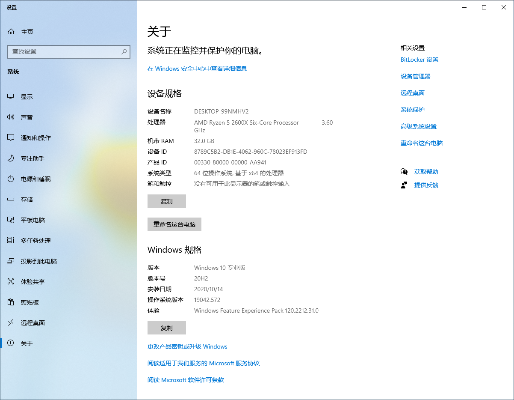The height and width of the screenshot is (400, 514).
Task: Click the 关于 page heading
Action: (159, 32)
